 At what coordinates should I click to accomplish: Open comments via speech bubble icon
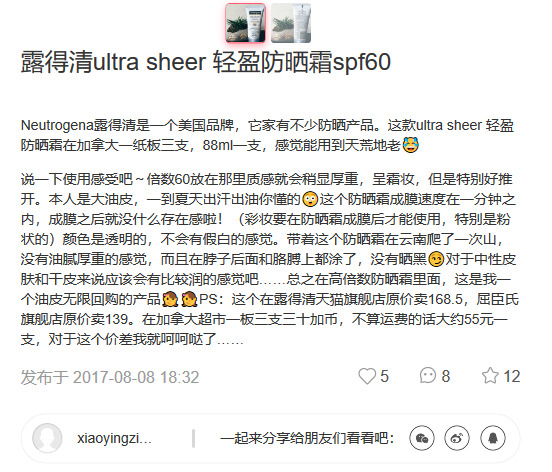click(x=428, y=376)
